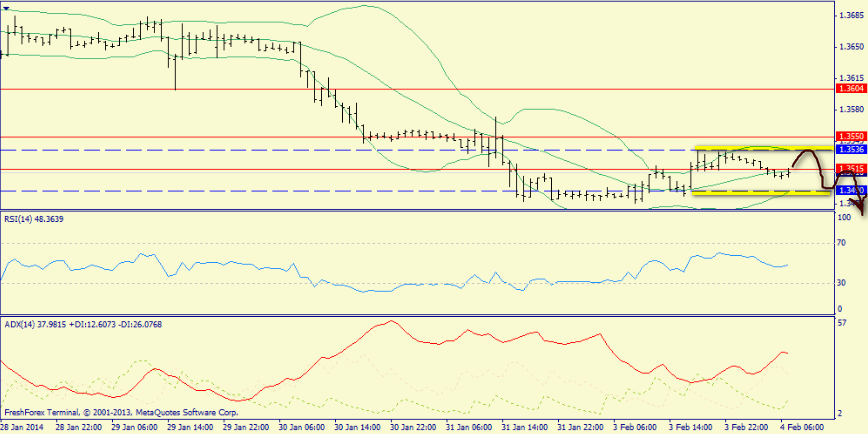
Task: Click the 1.3615 value on price scale
Action: click(851, 78)
